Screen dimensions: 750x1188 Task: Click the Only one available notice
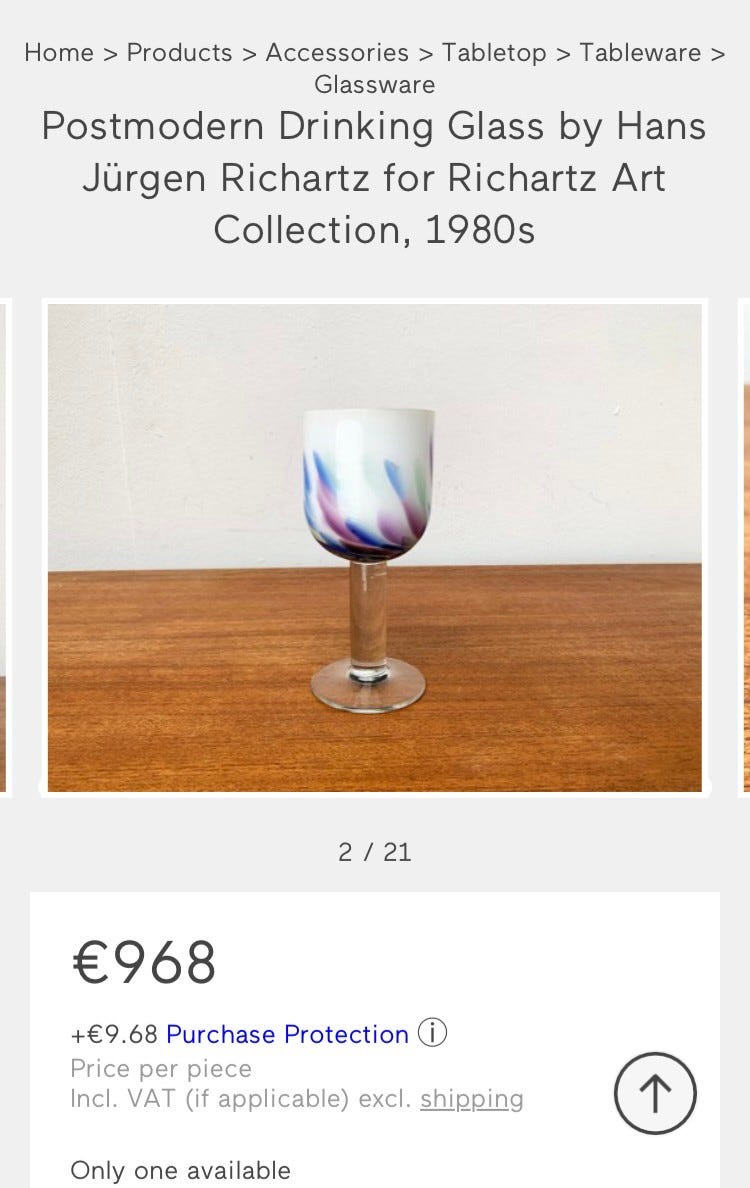coord(180,1170)
